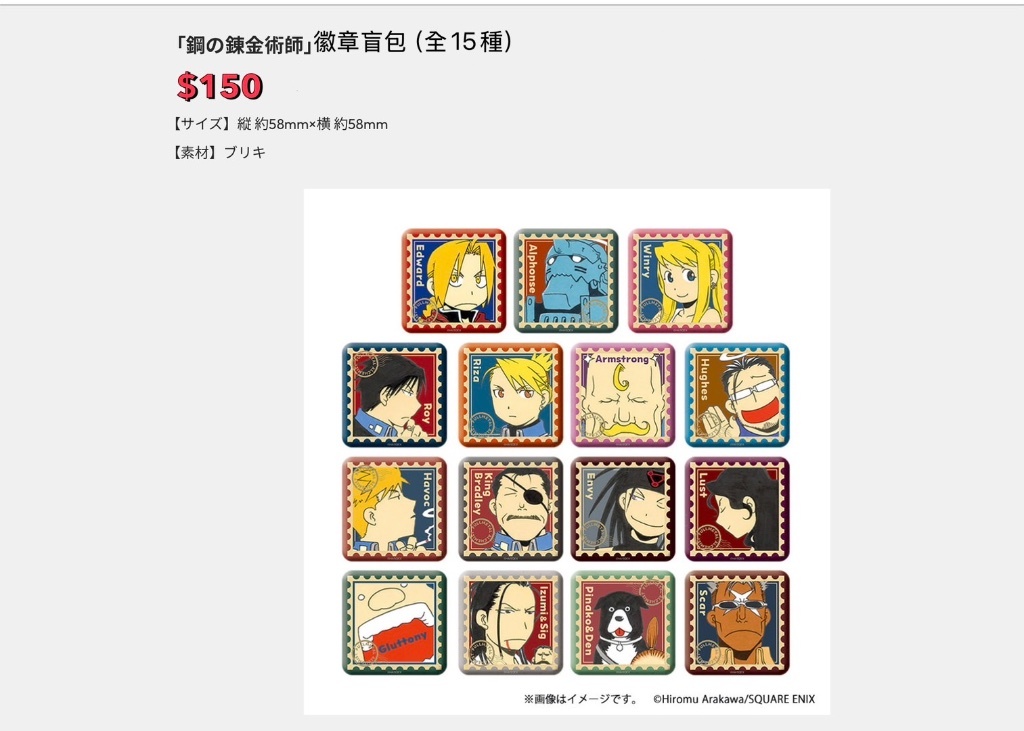Click the product title 鋼の錬金術師 徽章盲包
Viewport: 1024px width, 731px height.
click(344, 42)
